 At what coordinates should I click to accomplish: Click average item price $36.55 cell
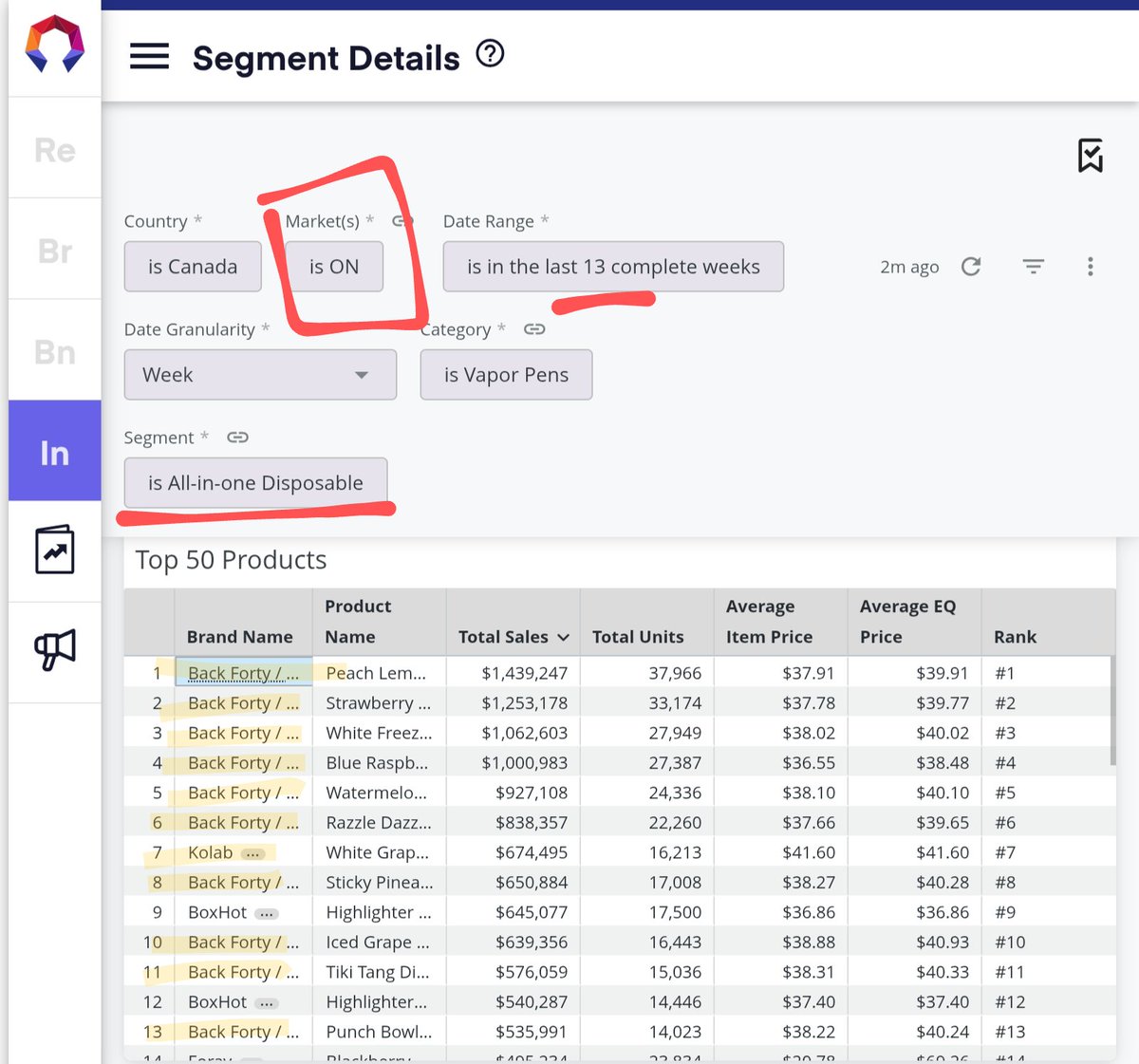pos(781,763)
